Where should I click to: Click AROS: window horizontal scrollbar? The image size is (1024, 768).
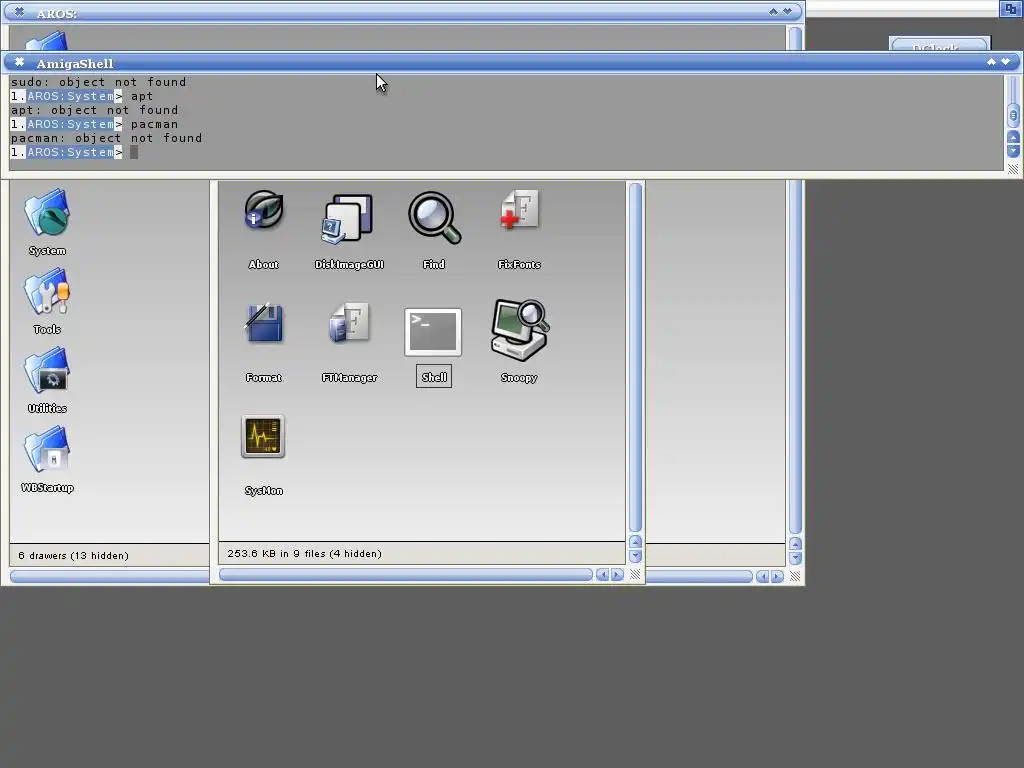coord(698,577)
